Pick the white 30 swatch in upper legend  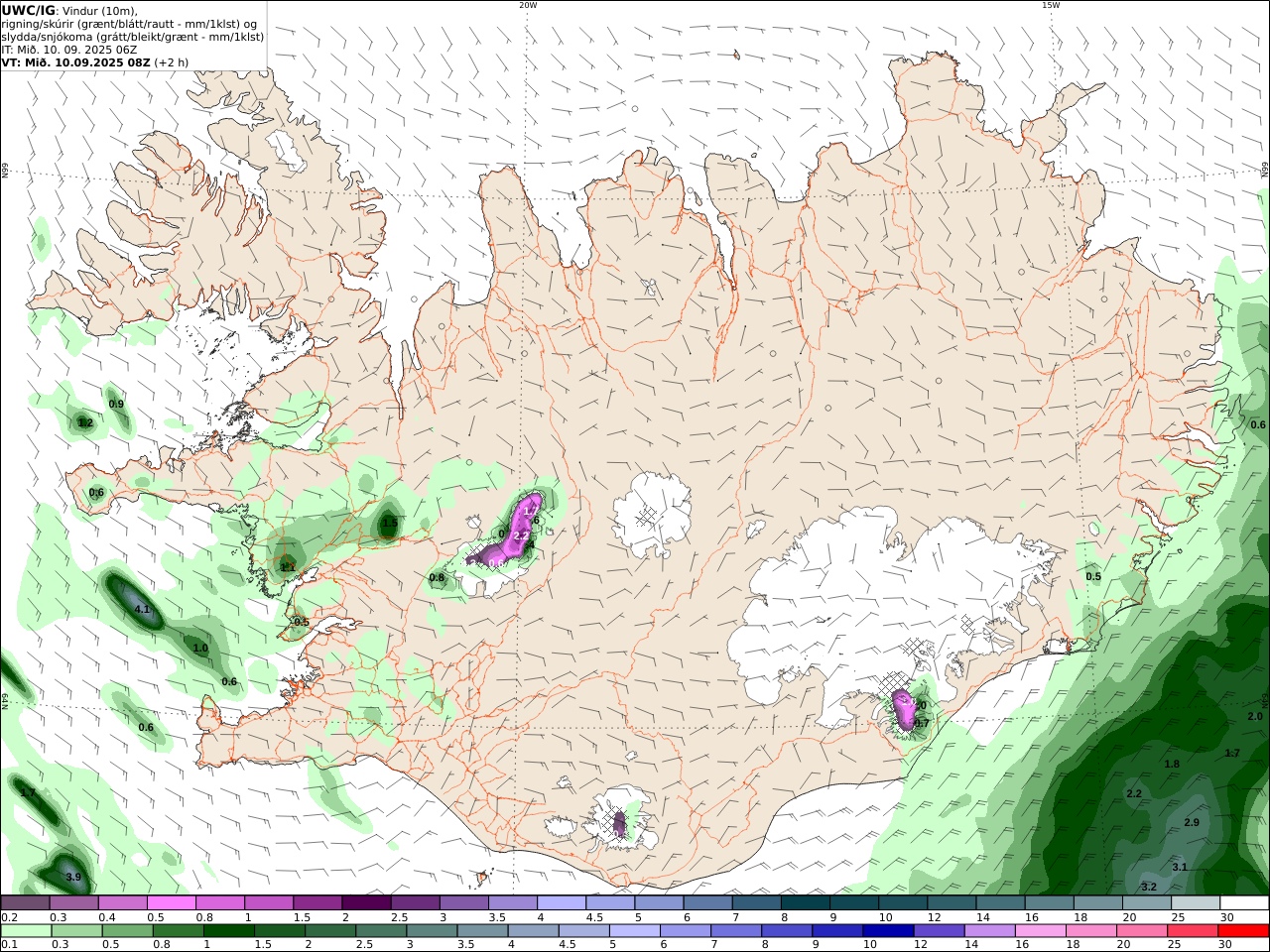pos(1244,902)
